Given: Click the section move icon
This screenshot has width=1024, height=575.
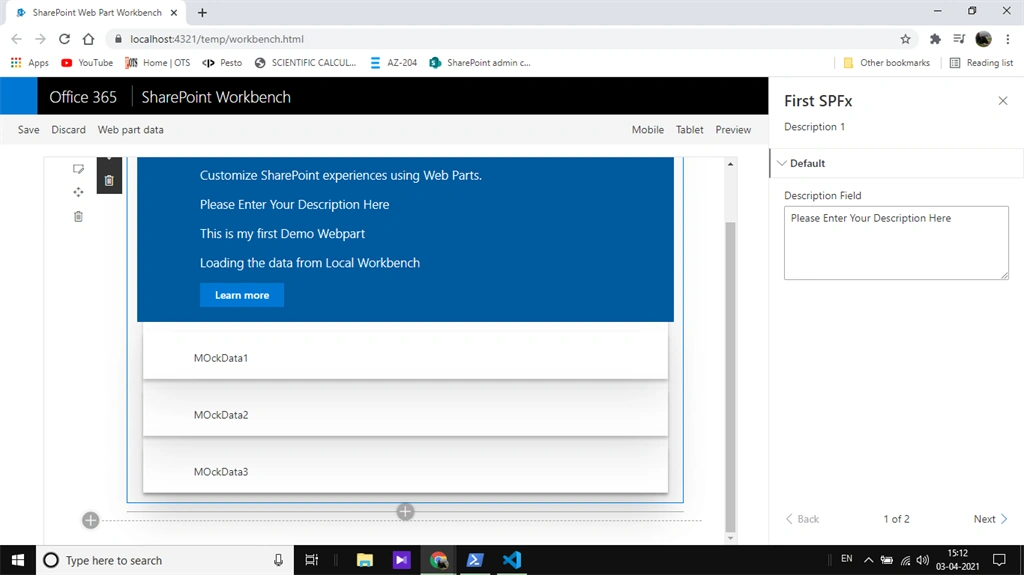Looking at the screenshot, I should tap(78, 192).
